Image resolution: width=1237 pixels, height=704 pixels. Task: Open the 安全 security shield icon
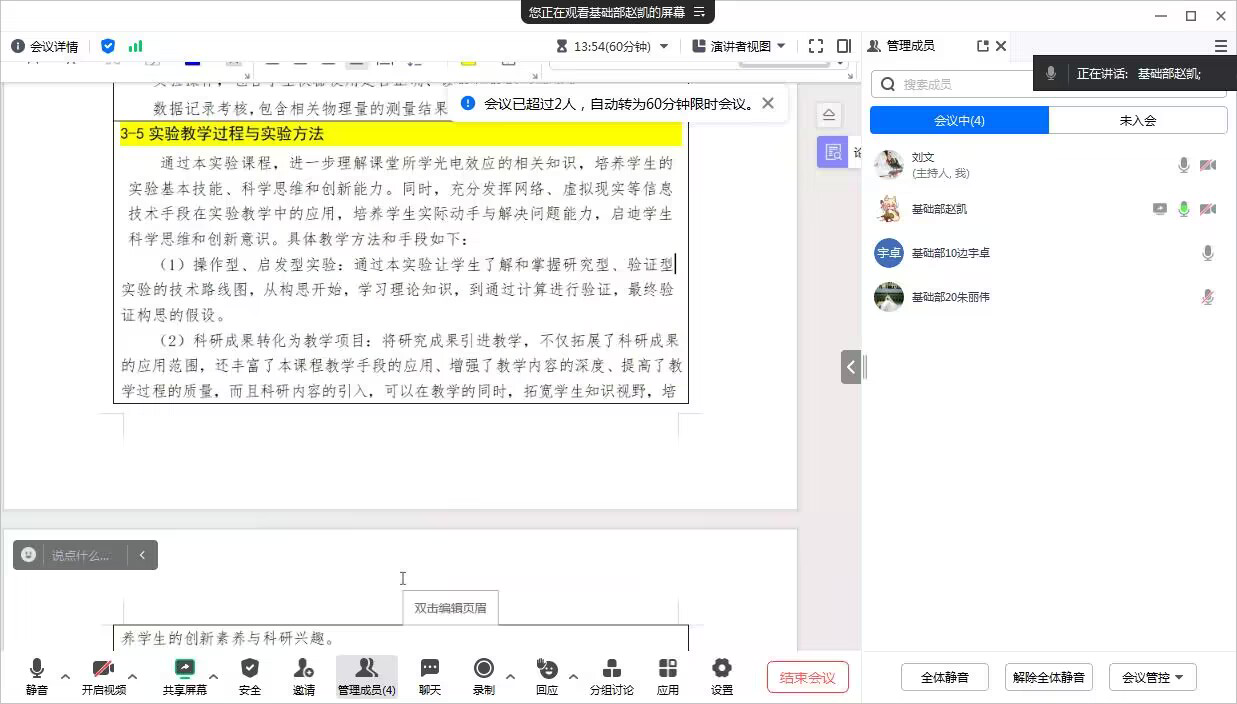[x=250, y=669]
